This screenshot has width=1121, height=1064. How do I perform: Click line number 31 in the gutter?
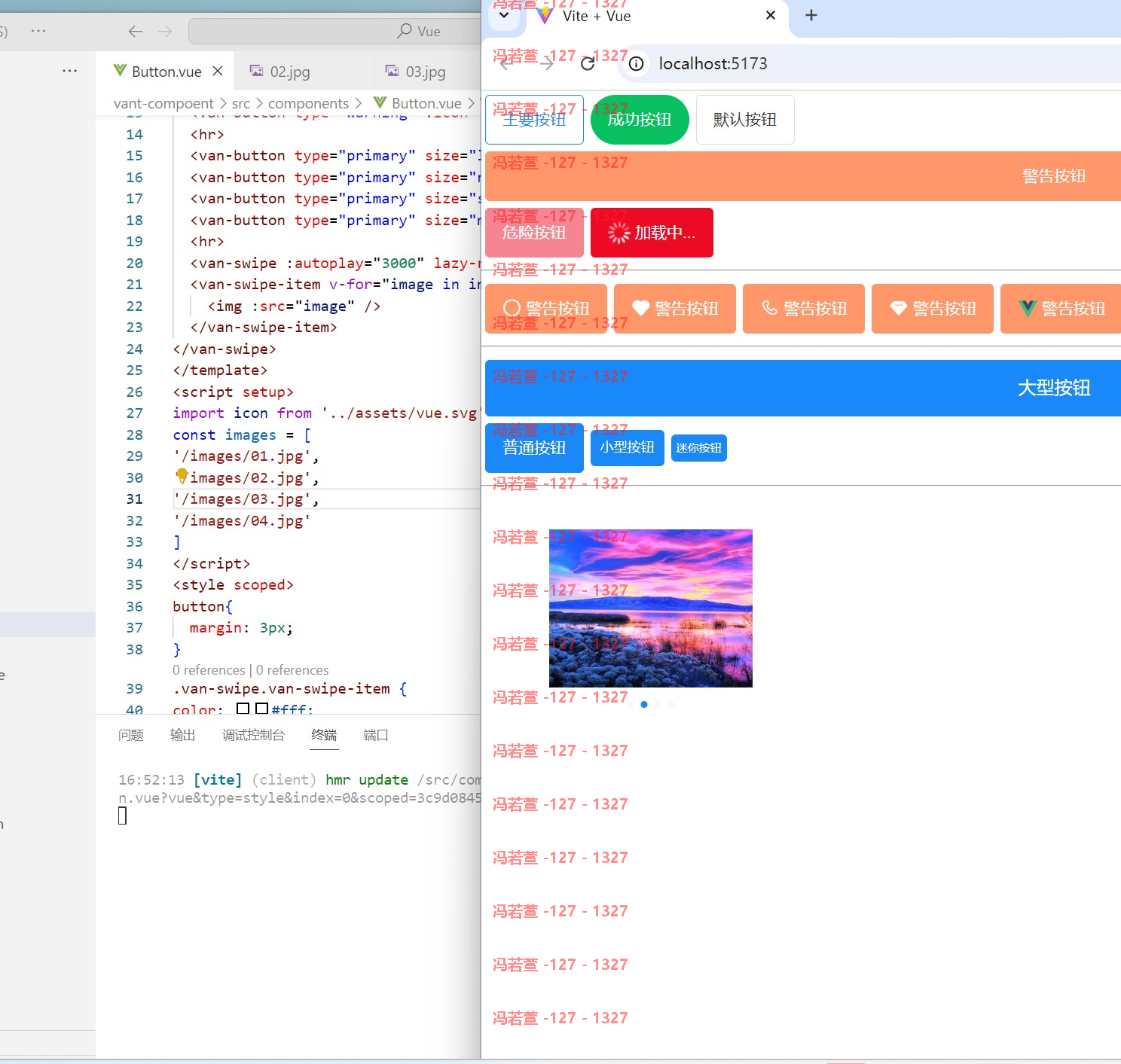134,499
